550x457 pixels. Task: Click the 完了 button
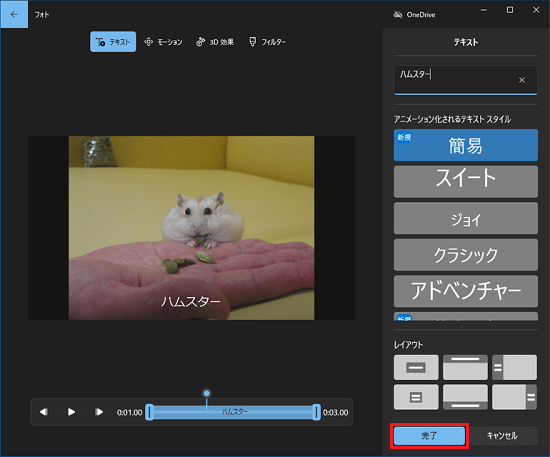click(429, 436)
